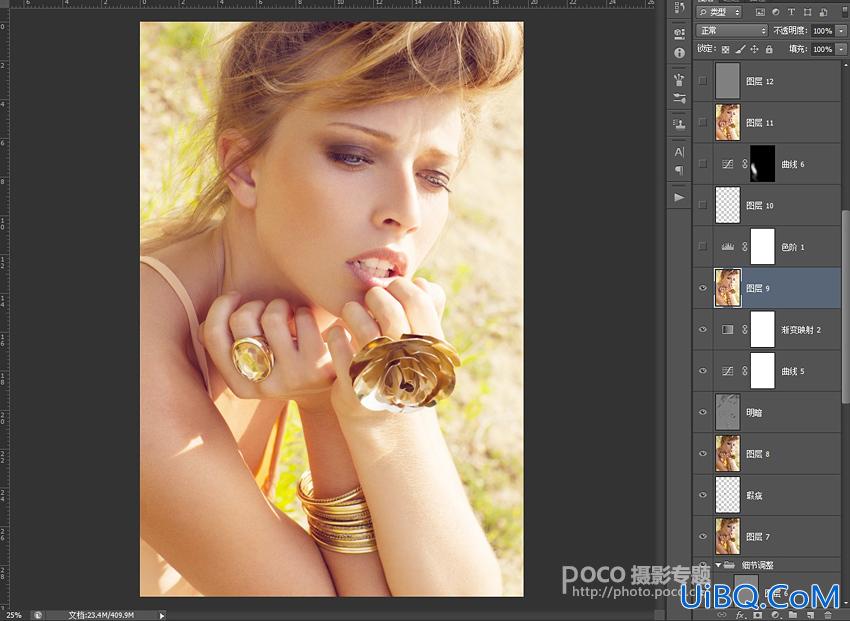Lock all padlock icon

[769, 49]
